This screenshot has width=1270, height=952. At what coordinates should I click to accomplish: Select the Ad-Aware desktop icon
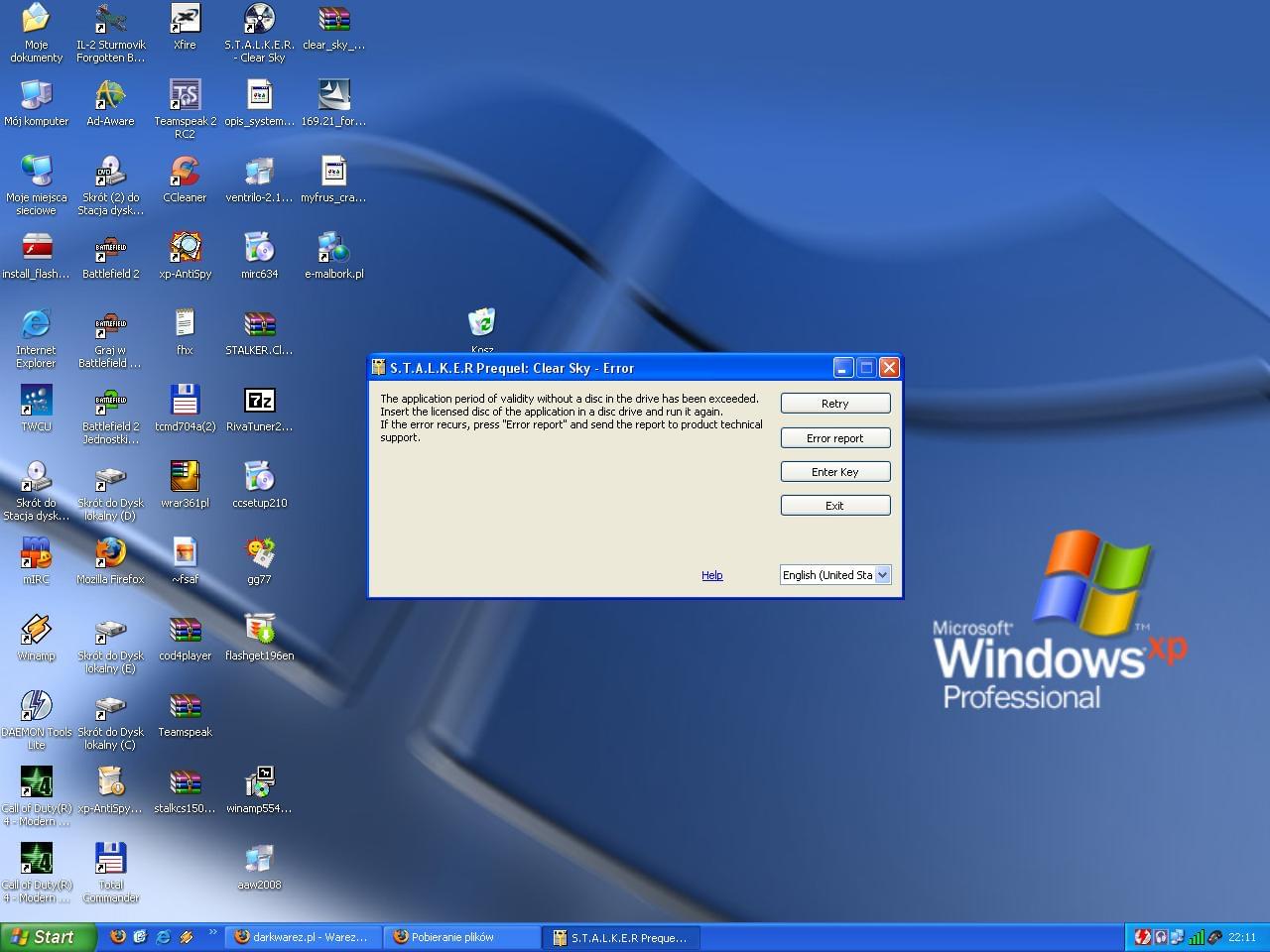tap(110, 103)
